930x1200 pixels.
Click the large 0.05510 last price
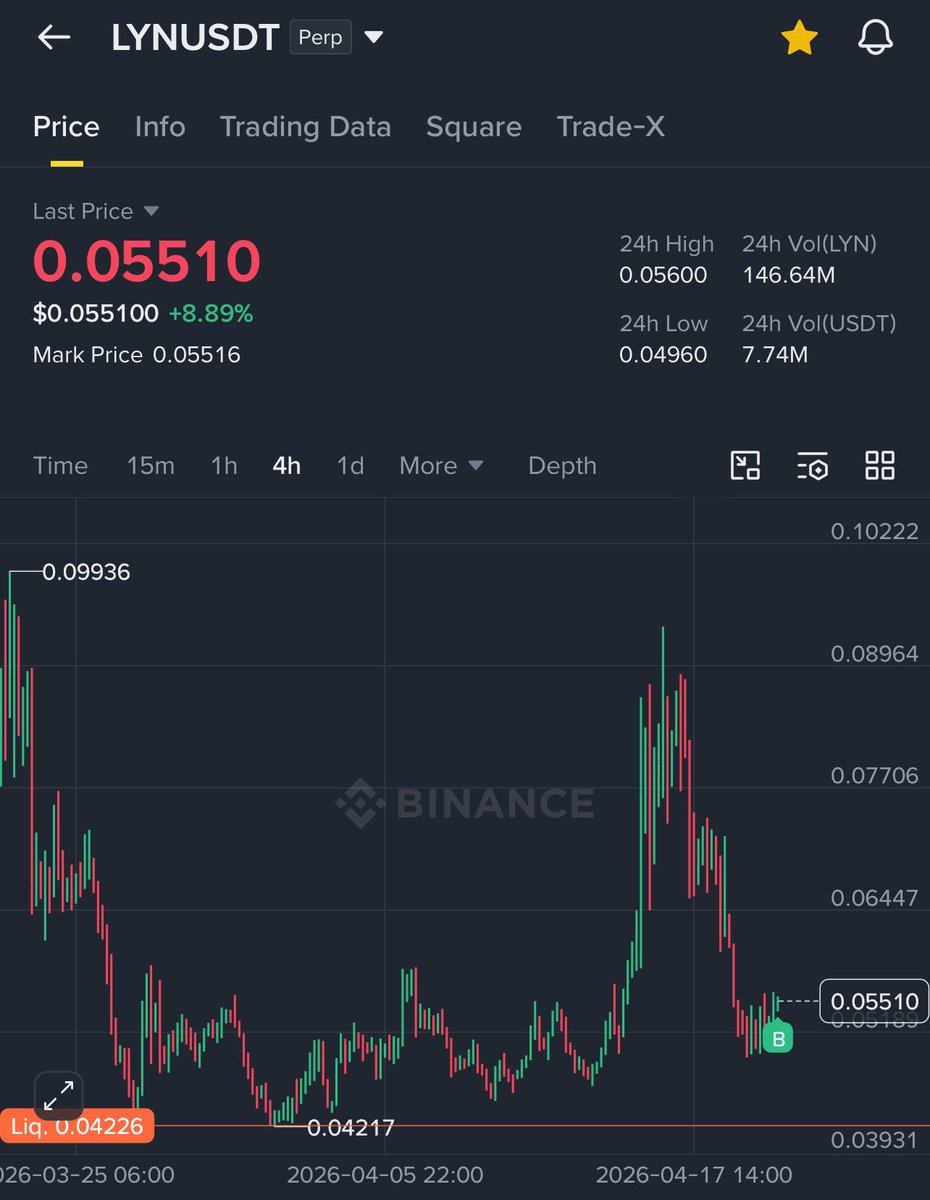click(x=147, y=261)
